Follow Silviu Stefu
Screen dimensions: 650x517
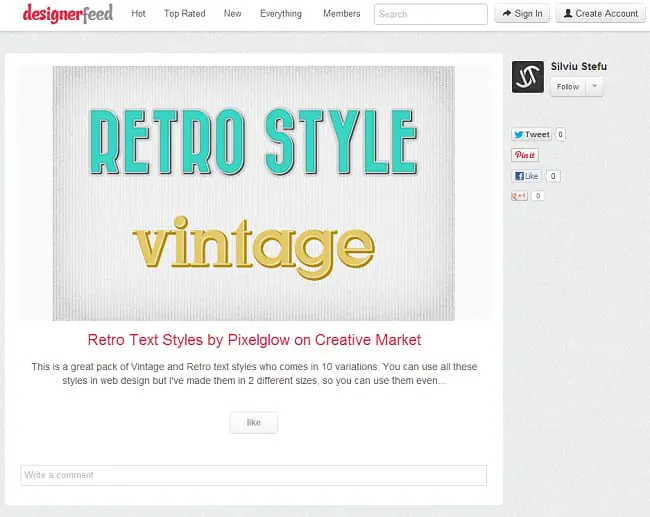tap(568, 87)
